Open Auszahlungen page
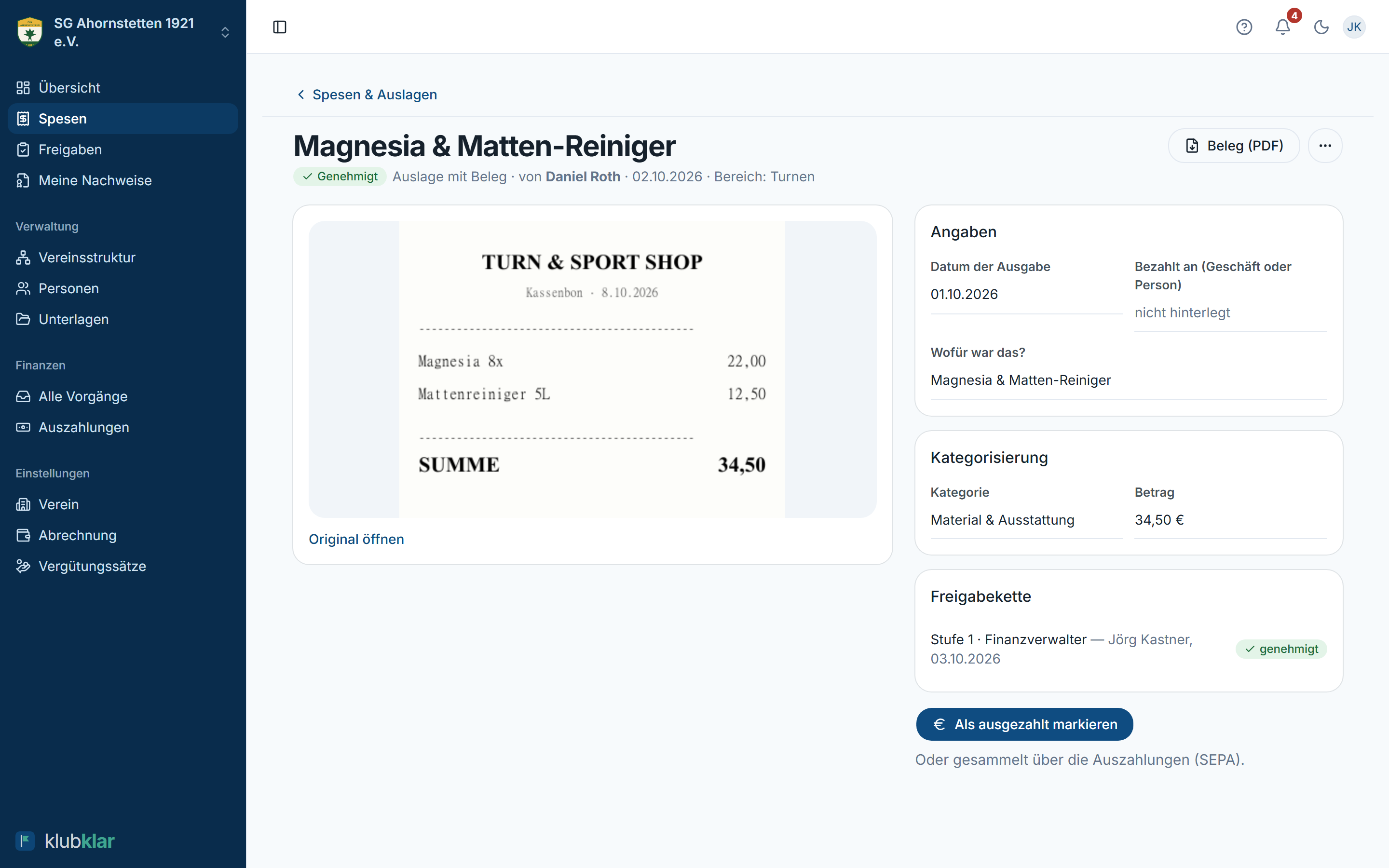This screenshot has height=868, width=1389. pyautogui.click(x=123, y=428)
